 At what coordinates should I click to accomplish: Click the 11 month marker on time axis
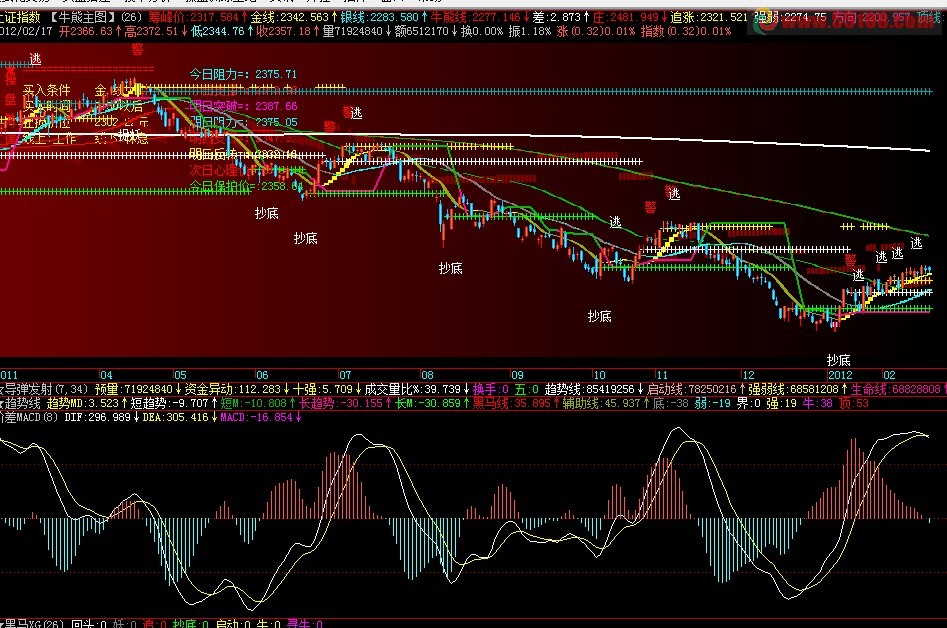pyautogui.click(x=662, y=375)
